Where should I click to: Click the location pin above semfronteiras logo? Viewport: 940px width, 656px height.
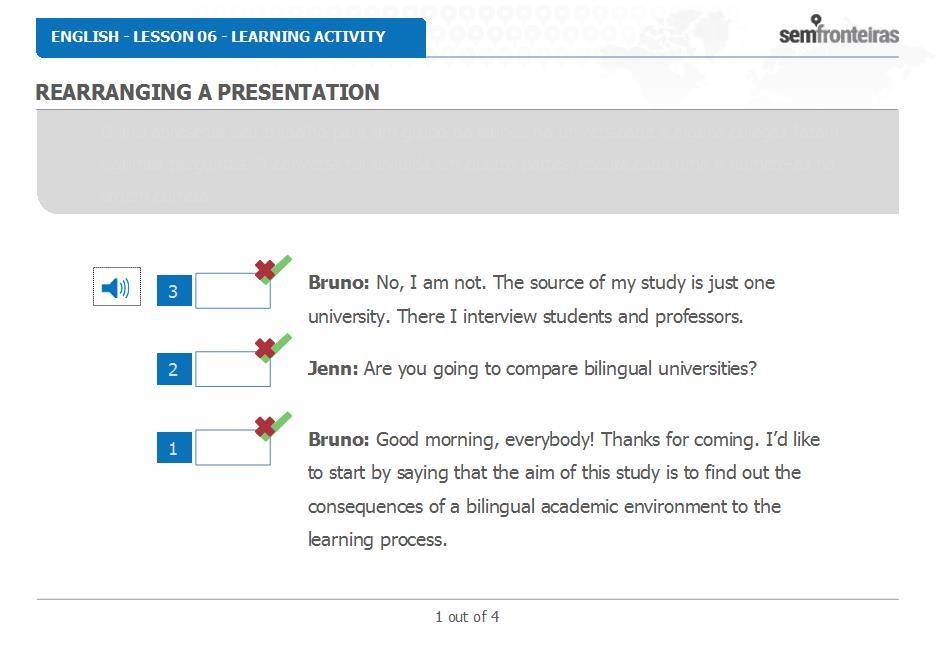815,20
